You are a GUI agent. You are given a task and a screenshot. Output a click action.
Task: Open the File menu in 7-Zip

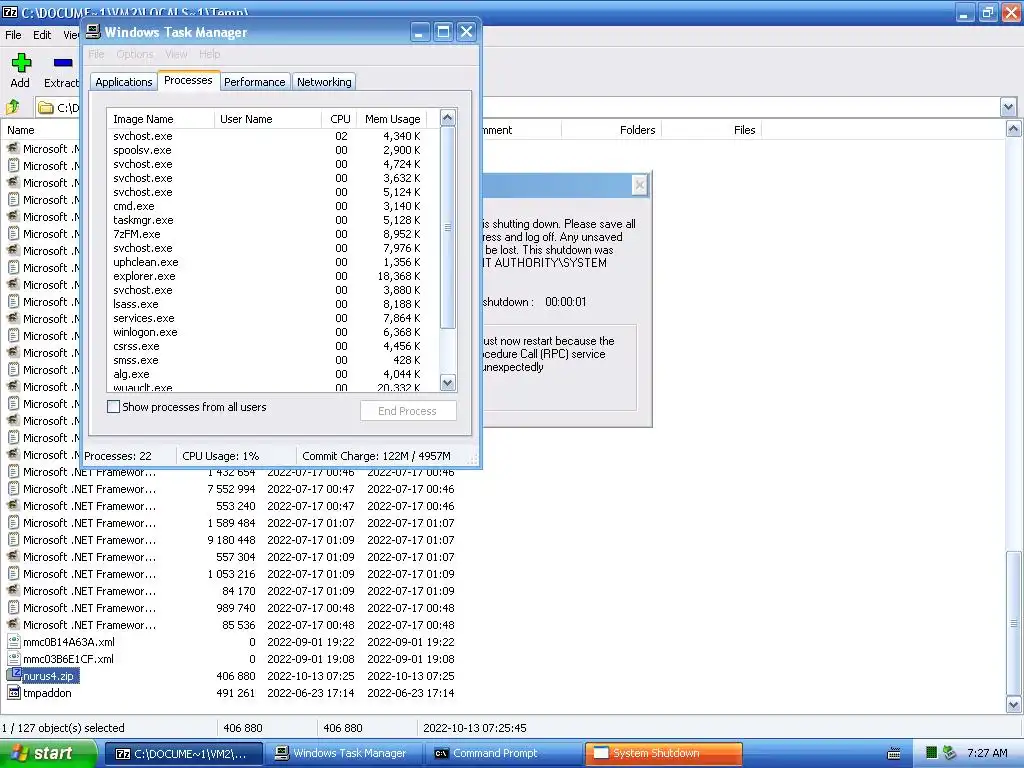pos(13,35)
